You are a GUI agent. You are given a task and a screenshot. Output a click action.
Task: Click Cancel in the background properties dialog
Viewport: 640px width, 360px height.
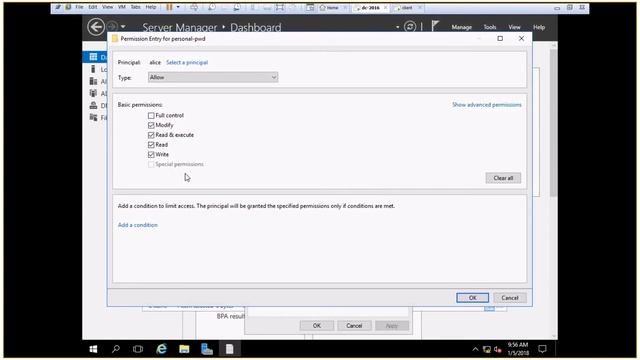(354, 325)
